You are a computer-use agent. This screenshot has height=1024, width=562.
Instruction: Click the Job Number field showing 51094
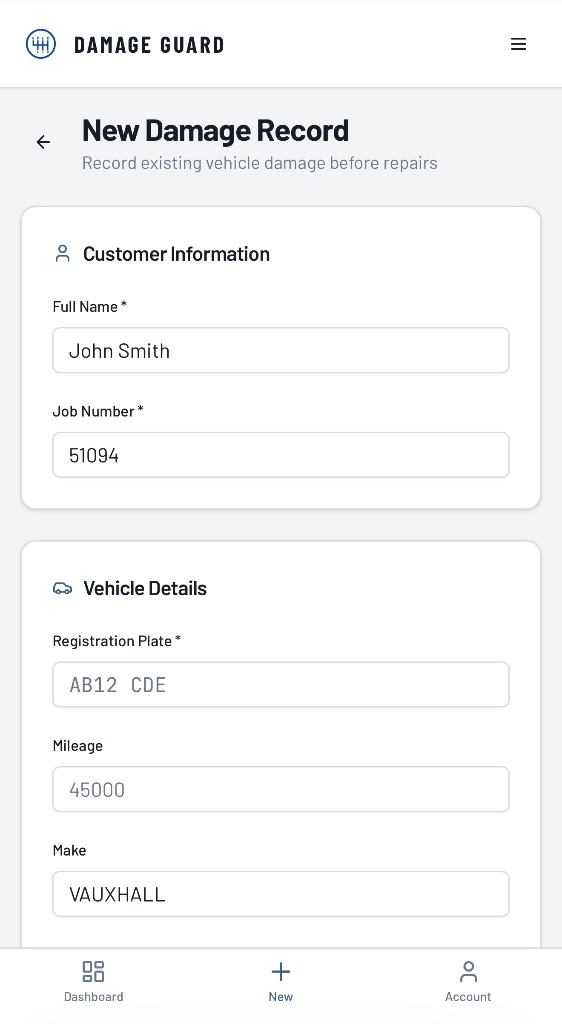pos(281,455)
